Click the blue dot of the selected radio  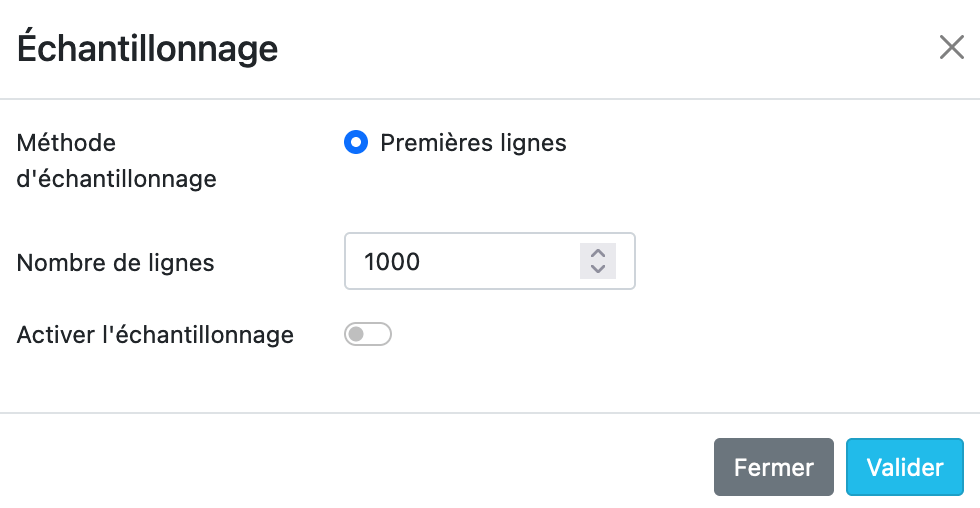tap(355, 143)
